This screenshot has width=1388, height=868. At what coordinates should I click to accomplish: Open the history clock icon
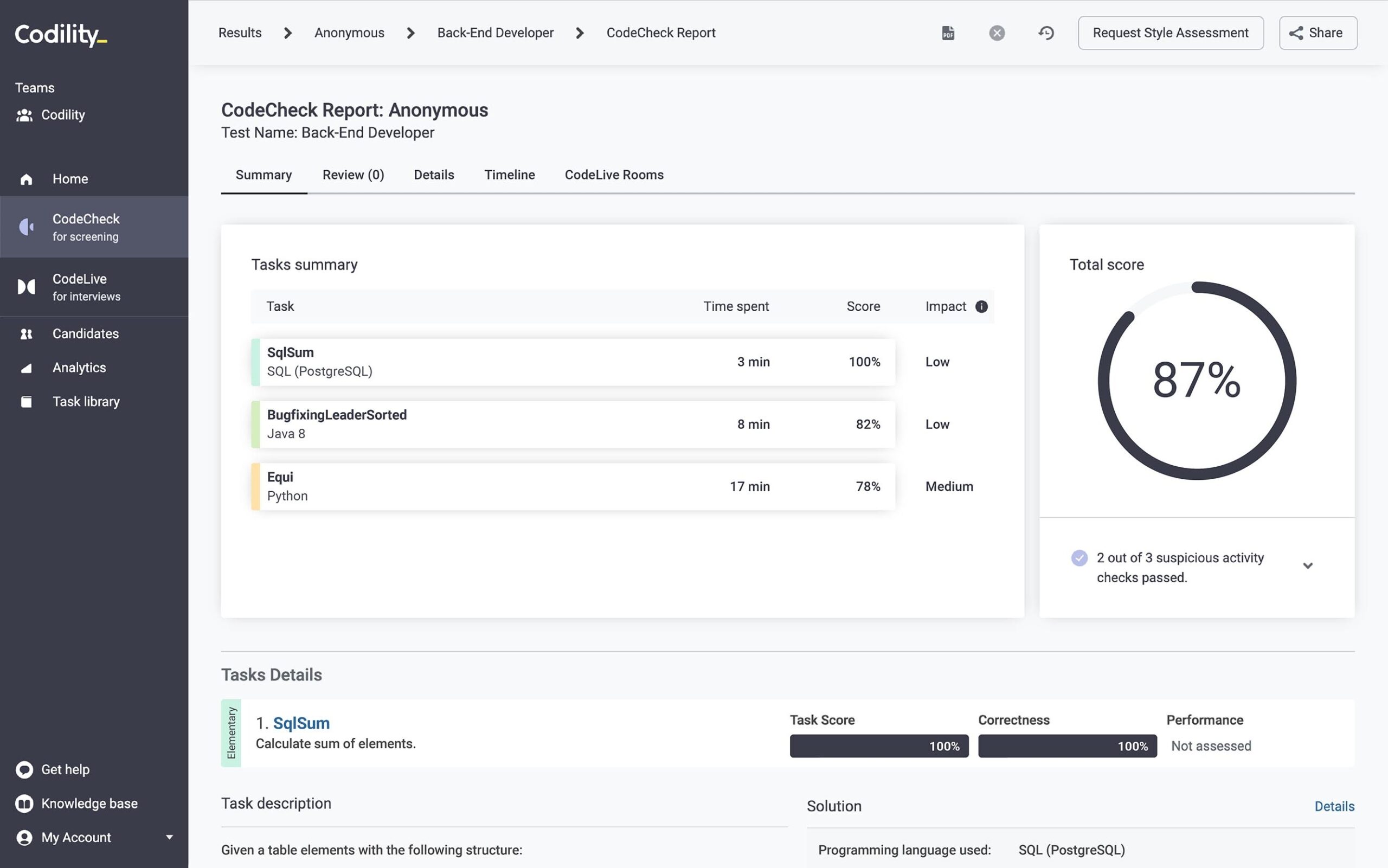(1046, 33)
